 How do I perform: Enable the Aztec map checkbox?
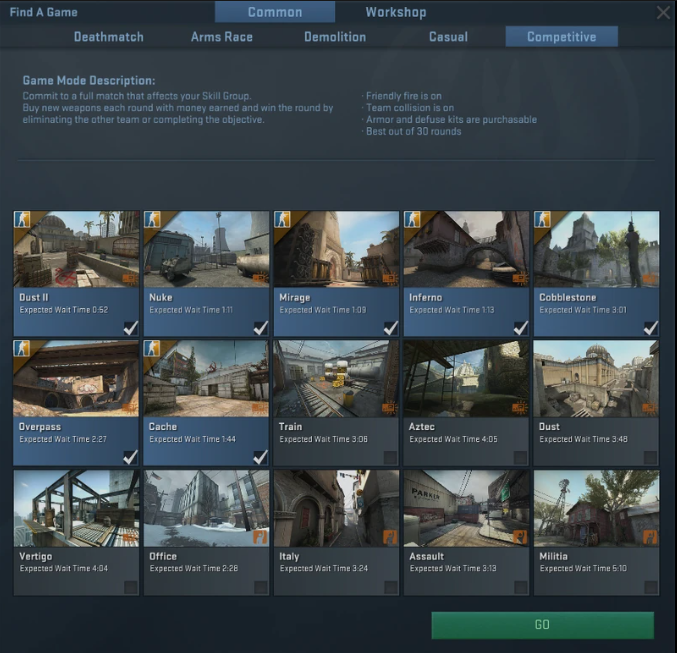point(520,458)
